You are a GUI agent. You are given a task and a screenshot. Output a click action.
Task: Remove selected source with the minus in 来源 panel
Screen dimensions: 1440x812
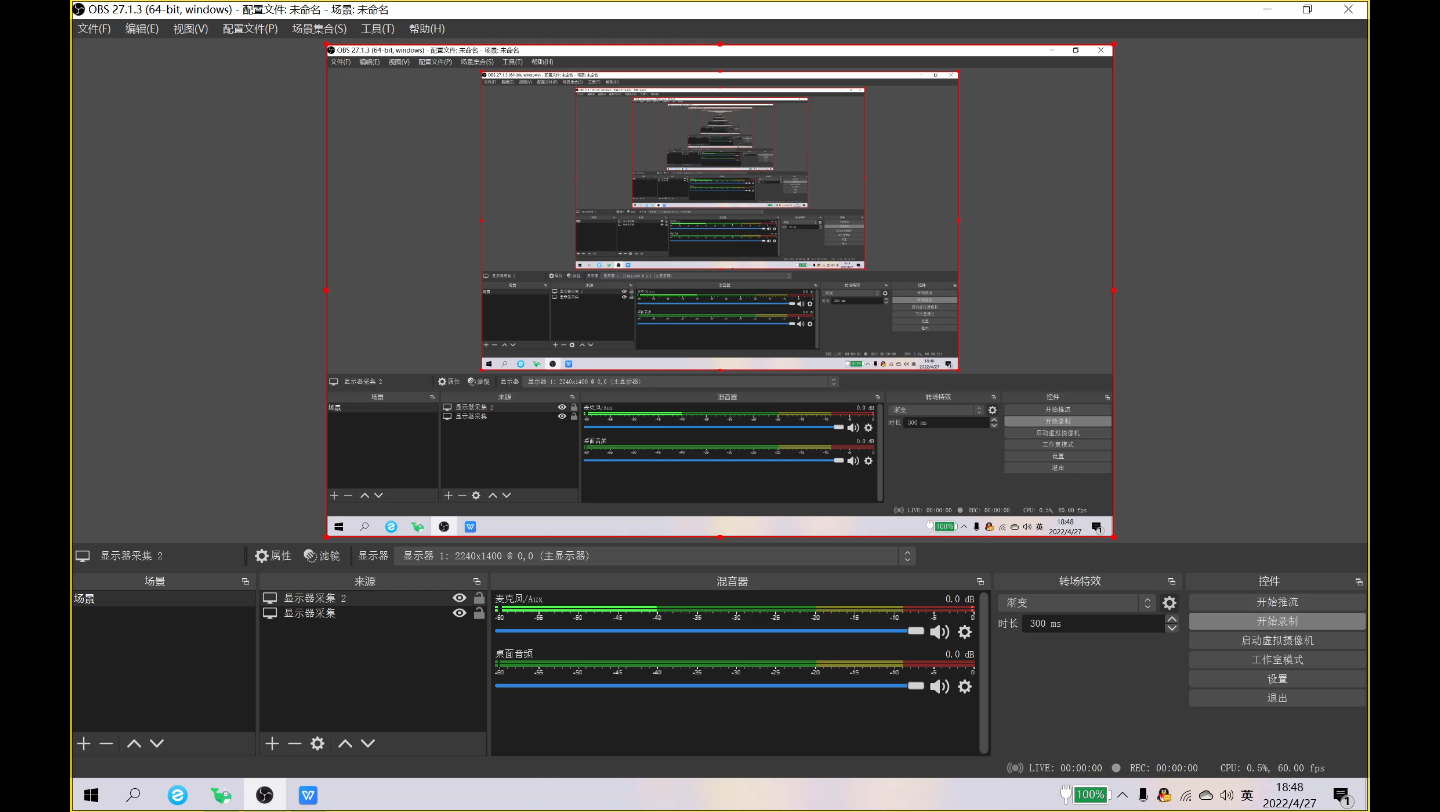click(x=294, y=744)
